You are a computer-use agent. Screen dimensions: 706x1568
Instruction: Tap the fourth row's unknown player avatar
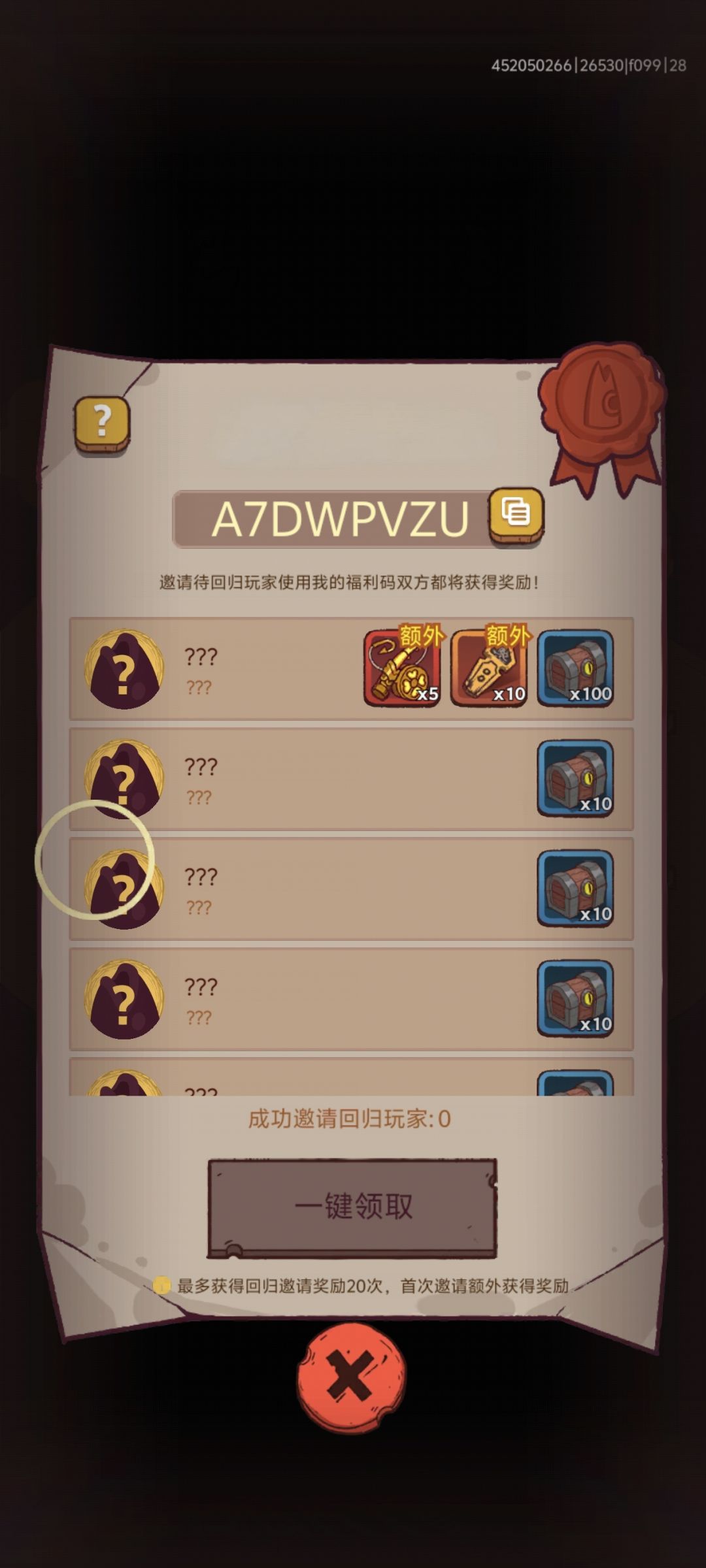pos(124,999)
